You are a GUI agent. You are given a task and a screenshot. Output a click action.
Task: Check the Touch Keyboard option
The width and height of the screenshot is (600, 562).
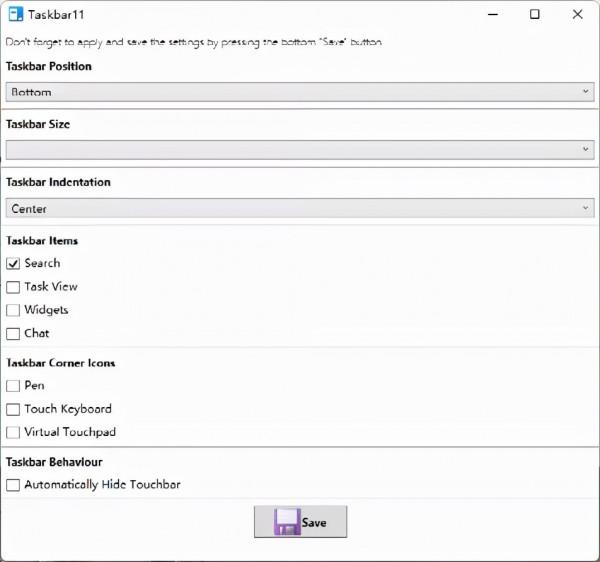13,409
